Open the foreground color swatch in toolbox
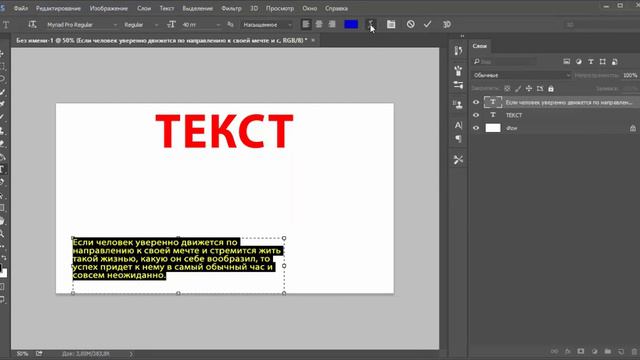Screen dimensions: 640x360 (x=1, y=269)
